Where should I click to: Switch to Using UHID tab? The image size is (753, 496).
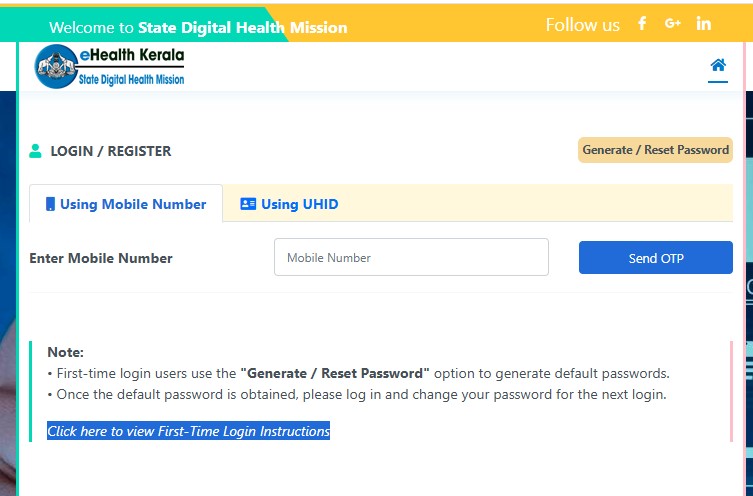289,204
